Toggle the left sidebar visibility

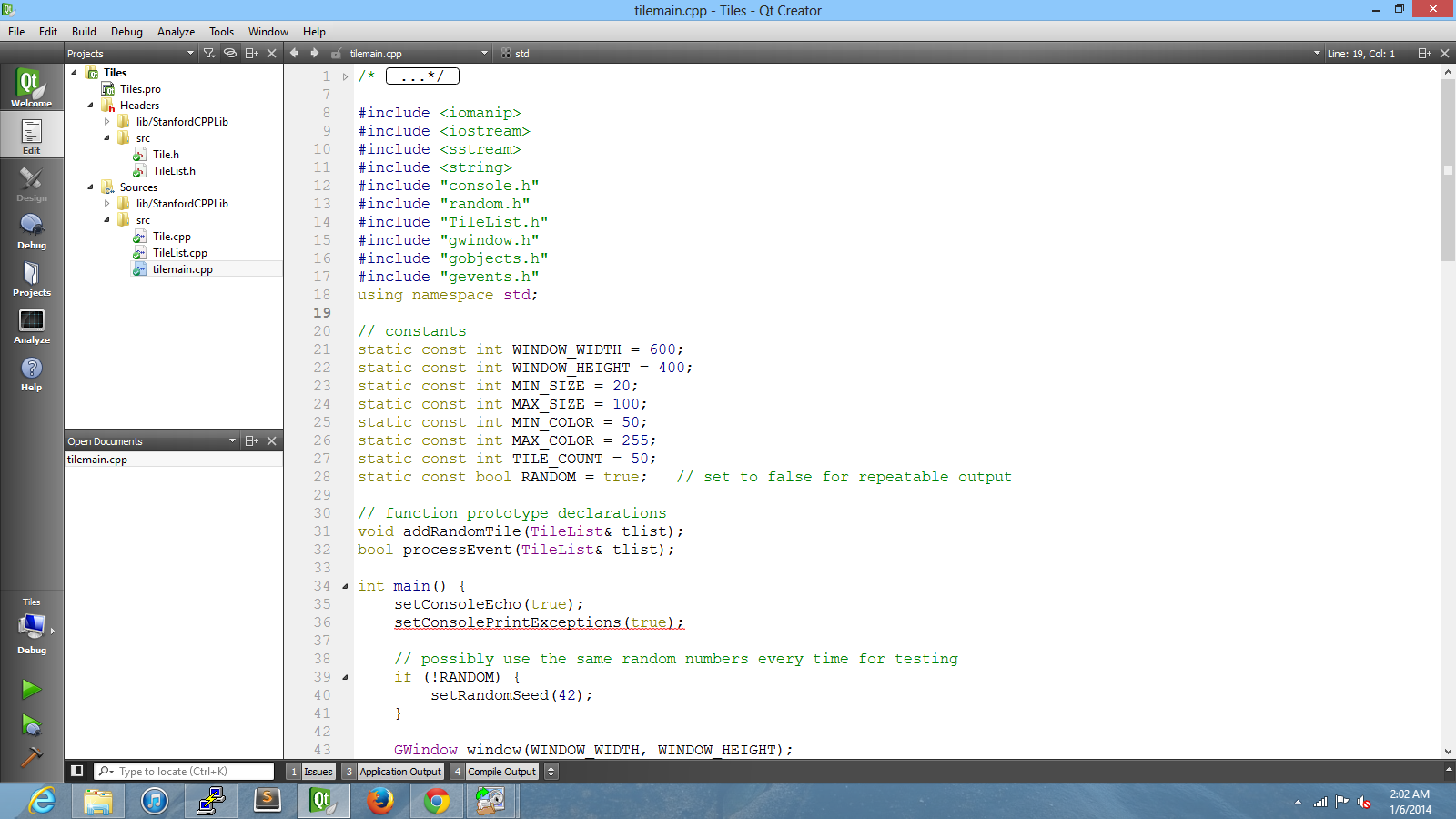pos(77,771)
